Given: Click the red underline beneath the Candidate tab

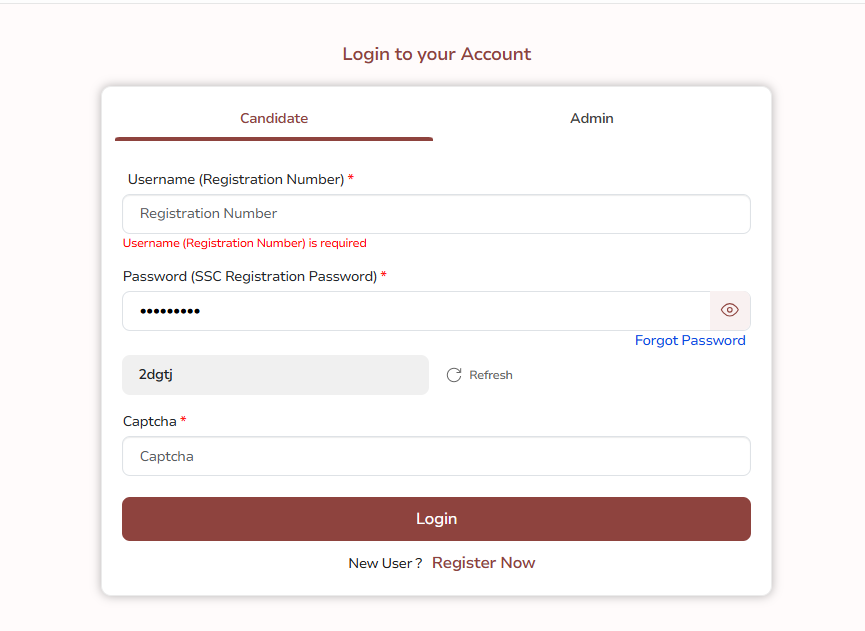Looking at the screenshot, I should 274,139.
